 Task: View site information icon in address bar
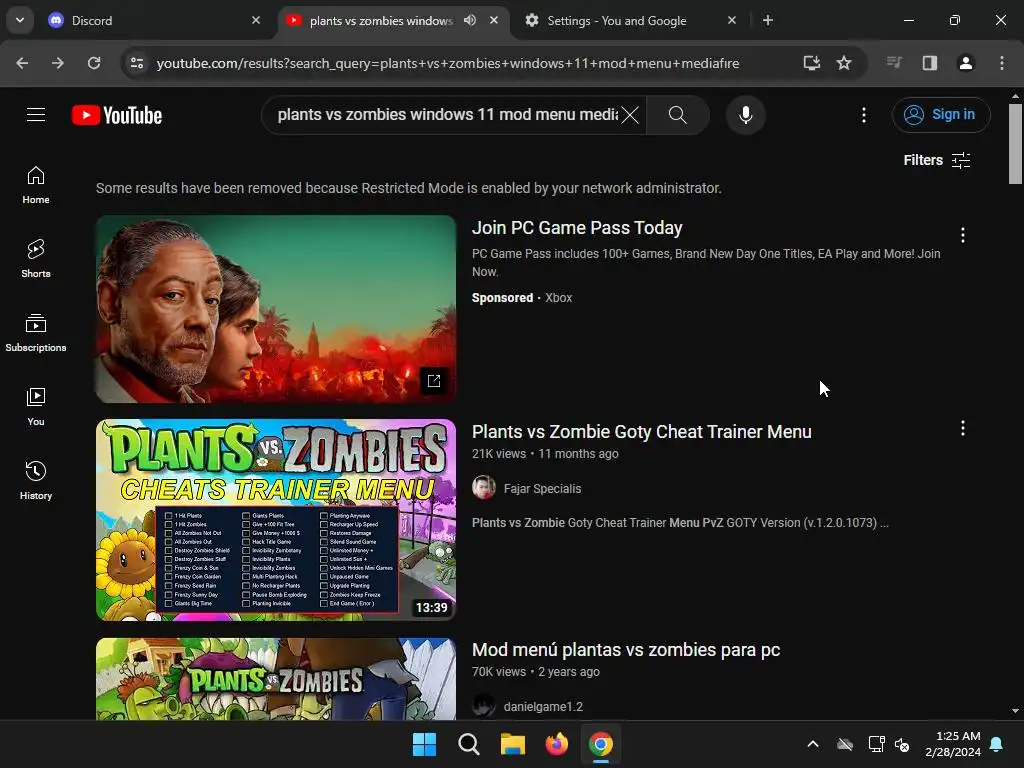(x=136, y=63)
